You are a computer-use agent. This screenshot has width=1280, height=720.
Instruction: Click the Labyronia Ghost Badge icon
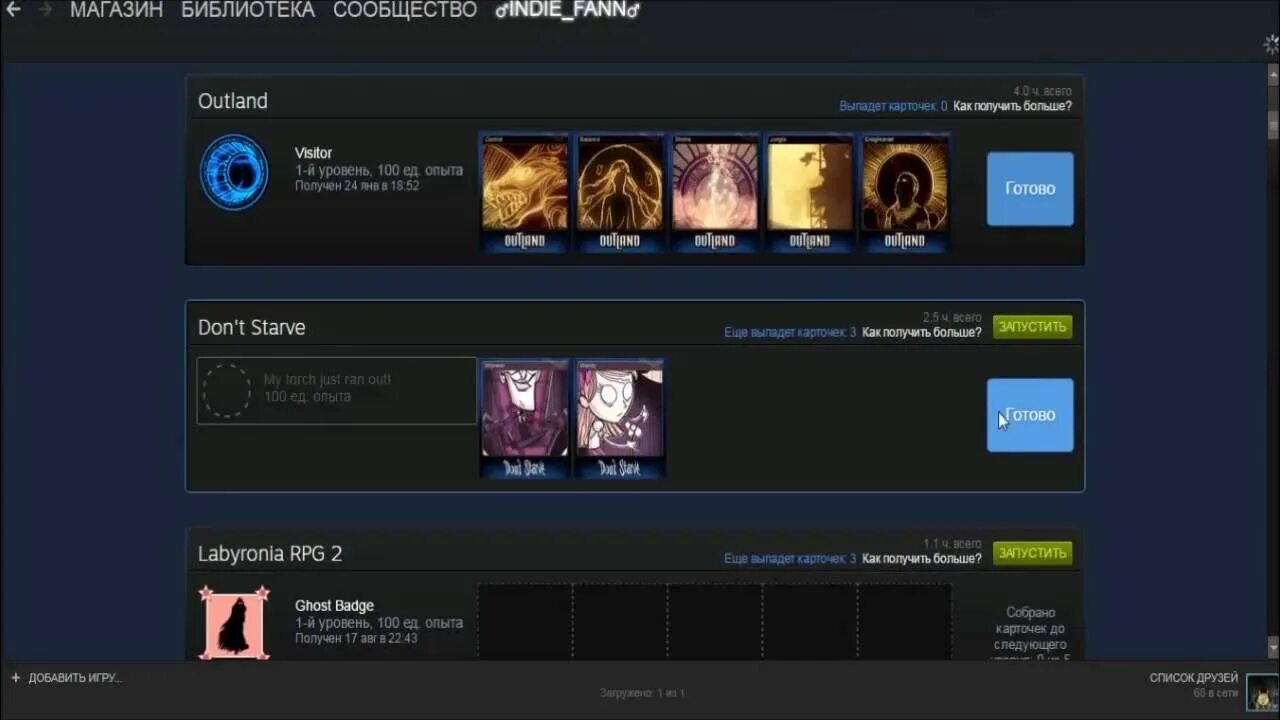click(x=233, y=622)
